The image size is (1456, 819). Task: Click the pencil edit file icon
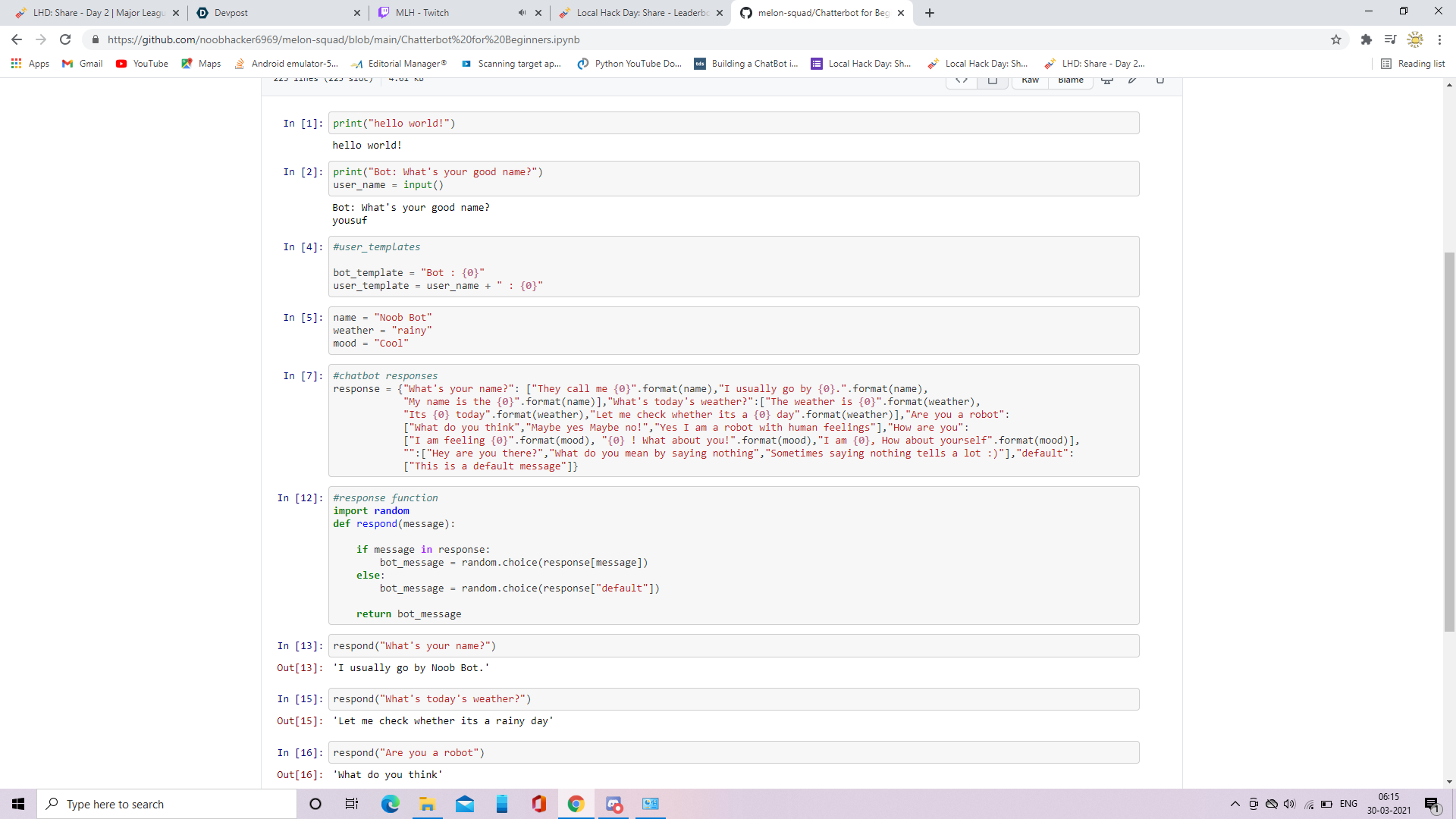click(x=1132, y=80)
